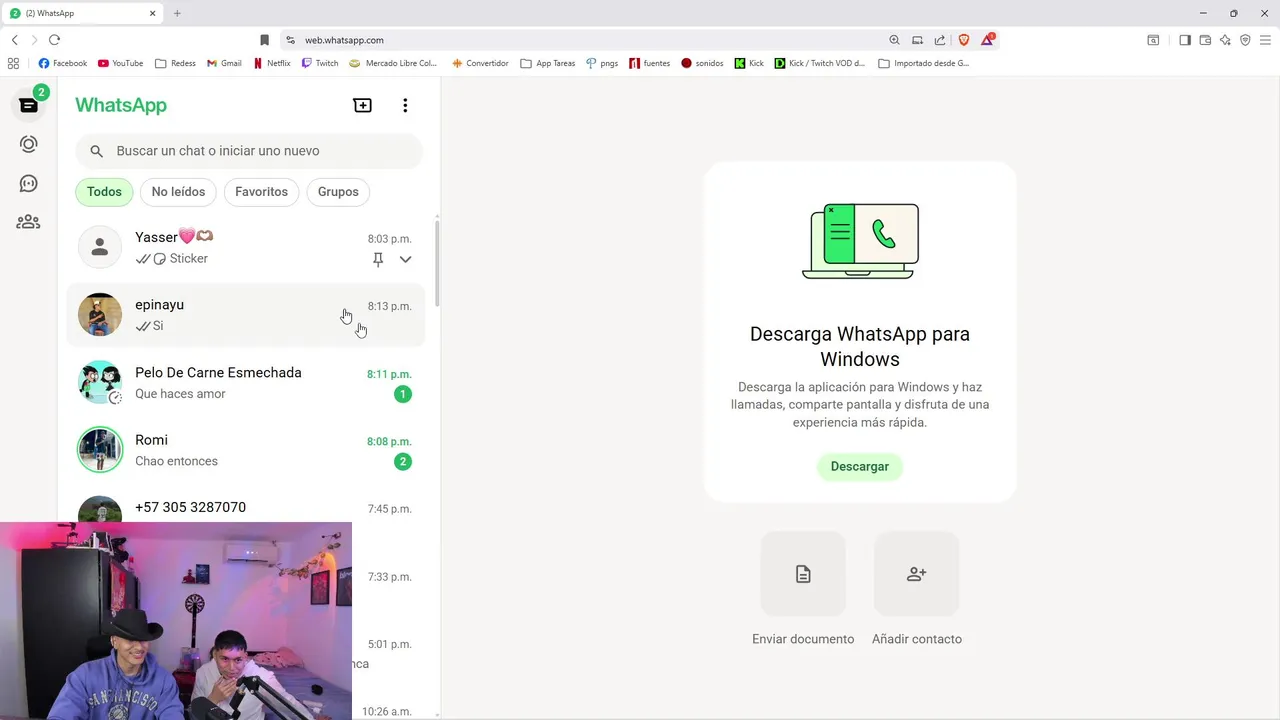Open the Brave Wallet icon
The width and height of the screenshot is (1280, 720).
(x=1205, y=40)
